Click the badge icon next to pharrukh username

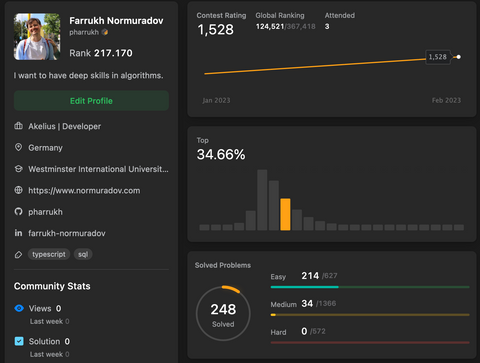point(105,32)
